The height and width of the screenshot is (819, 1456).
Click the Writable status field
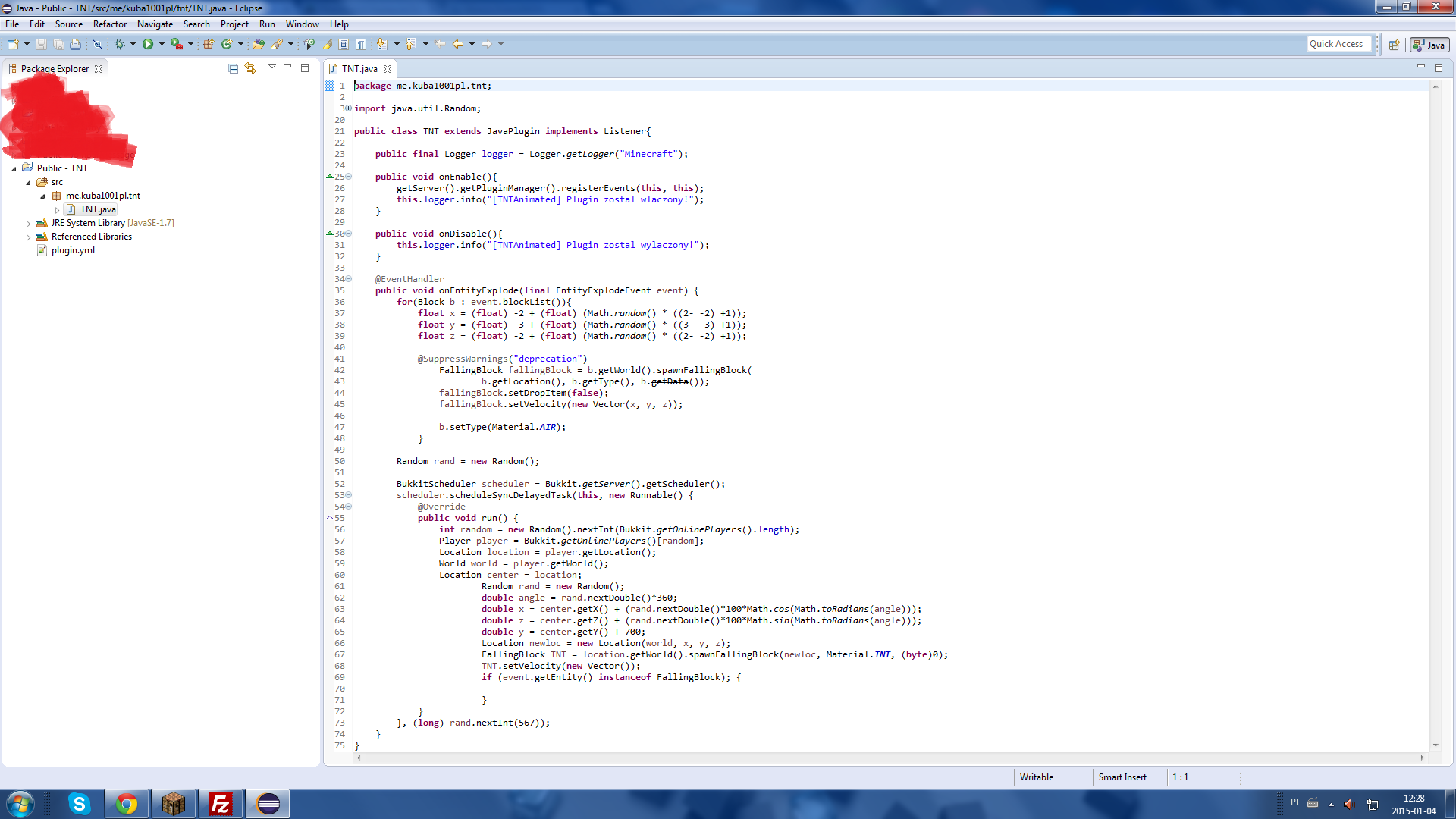pos(1037,777)
